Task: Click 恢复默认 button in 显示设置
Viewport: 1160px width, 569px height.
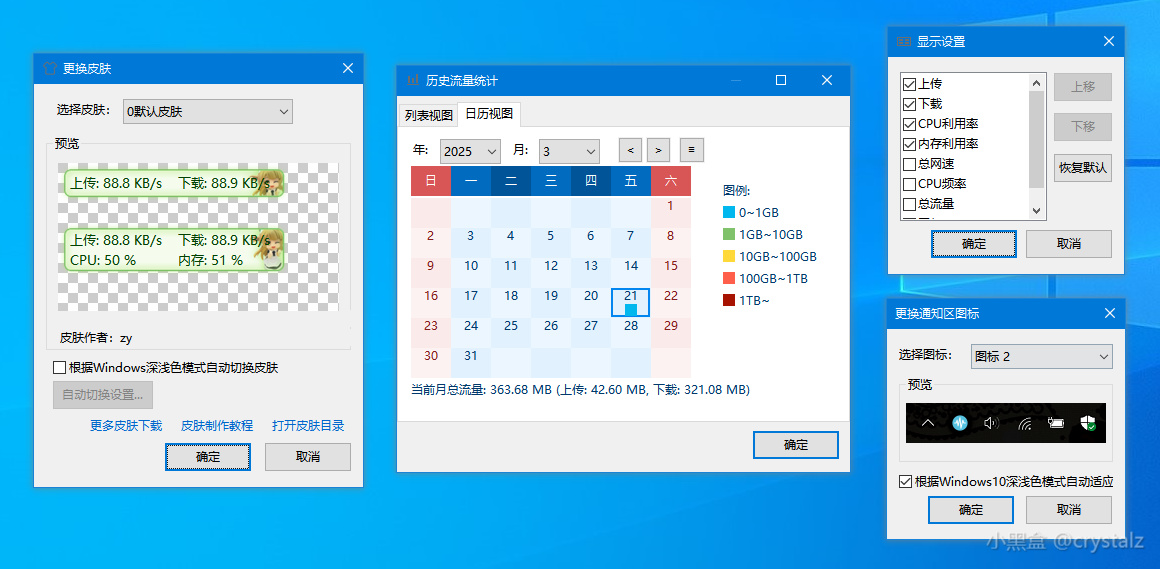Action: coord(1083,168)
